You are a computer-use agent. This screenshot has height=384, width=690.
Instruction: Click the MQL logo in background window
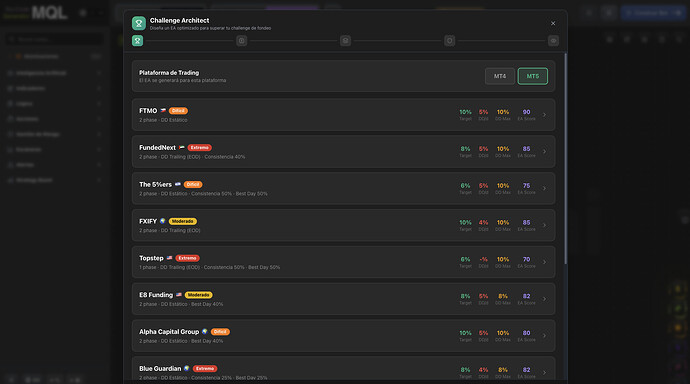coord(49,13)
